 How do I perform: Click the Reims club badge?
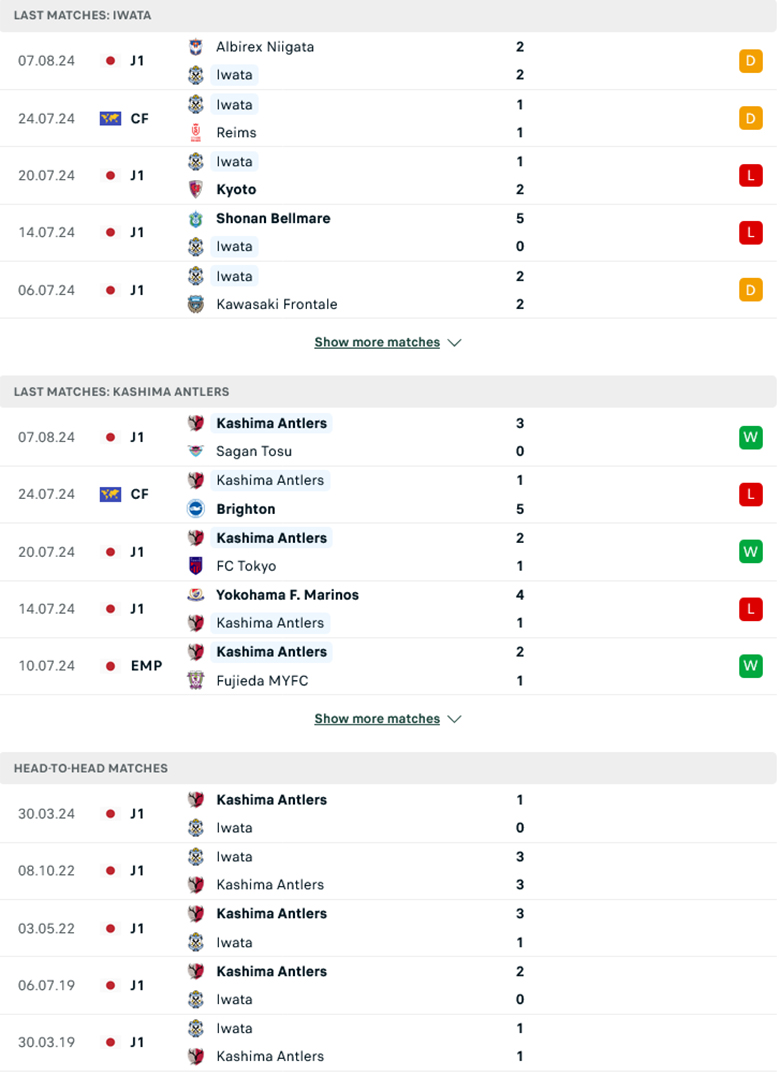pos(196,132)
